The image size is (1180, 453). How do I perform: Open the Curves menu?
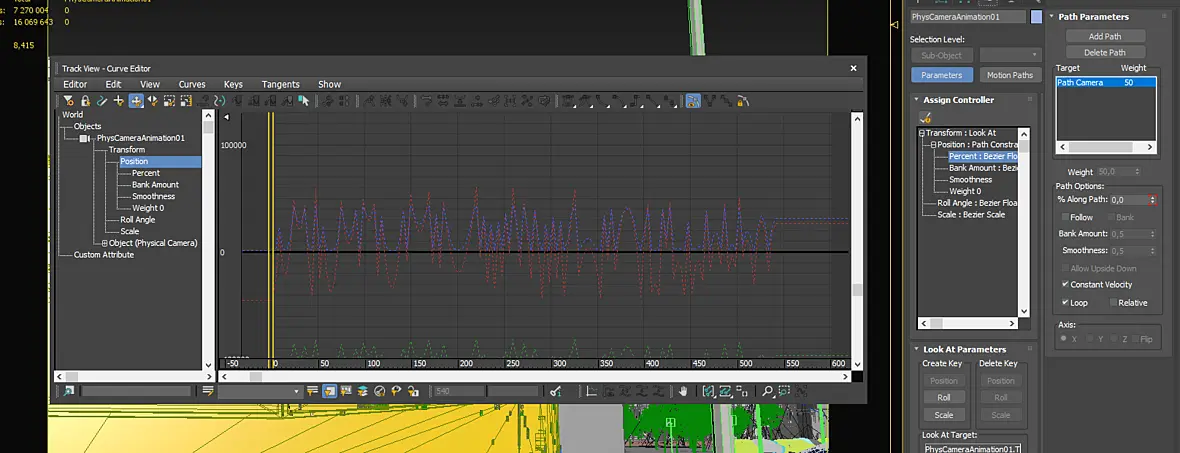coord(192,84)
